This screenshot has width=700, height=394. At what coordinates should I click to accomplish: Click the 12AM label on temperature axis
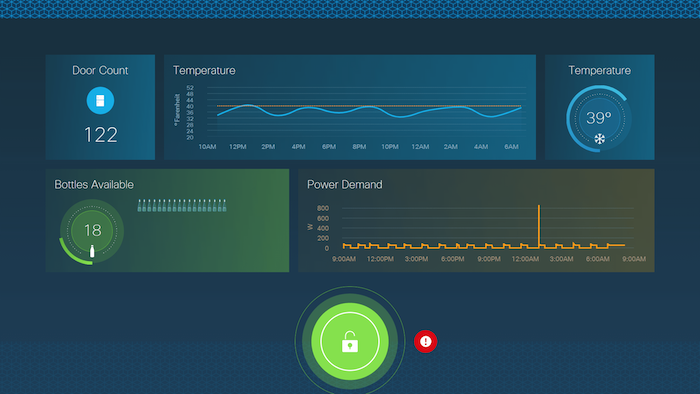click(420, 147)
